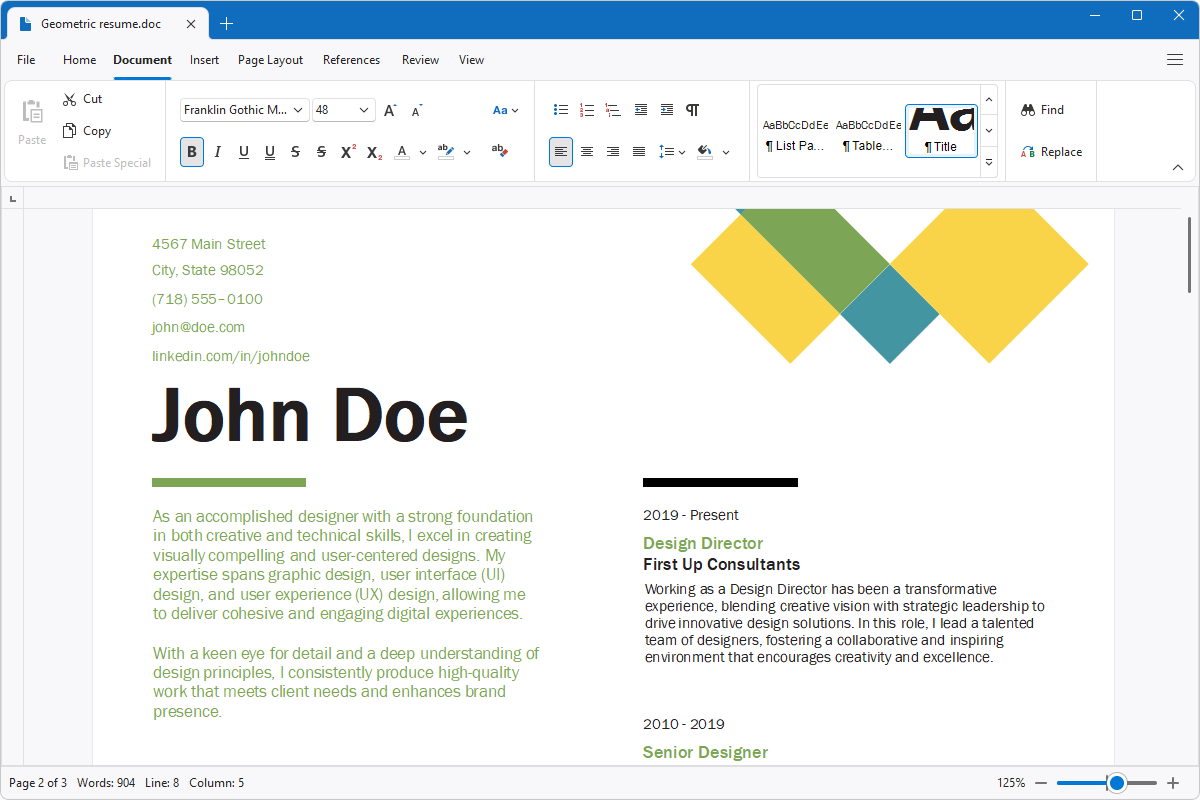
Task: Toggle paragraph marks visibility
Action: click(x=692, y=110)
